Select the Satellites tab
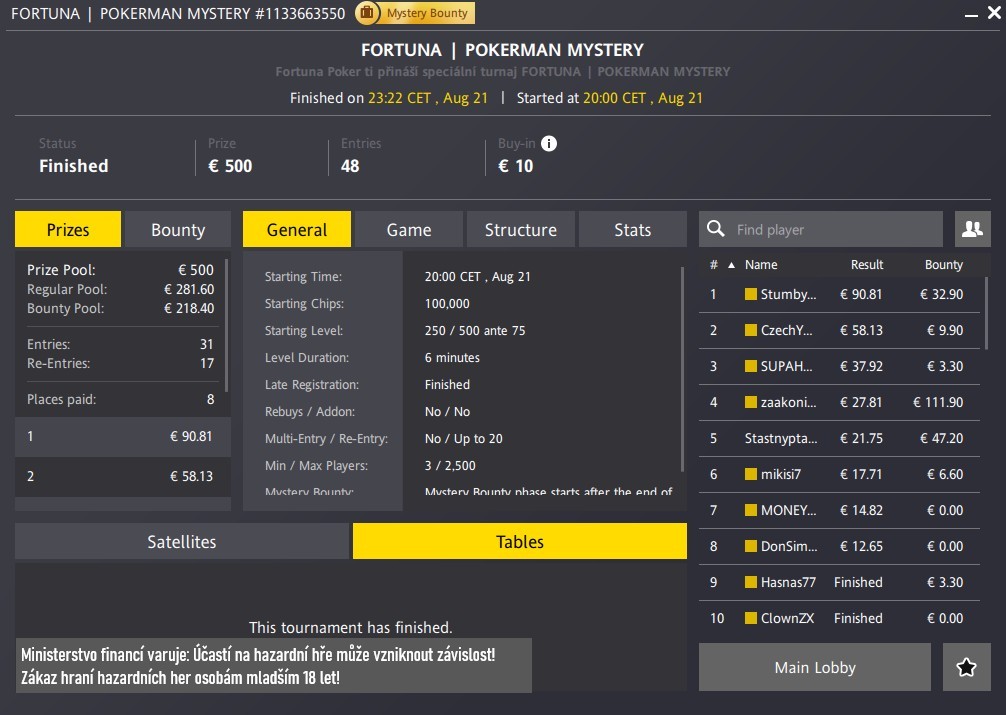 182,541
